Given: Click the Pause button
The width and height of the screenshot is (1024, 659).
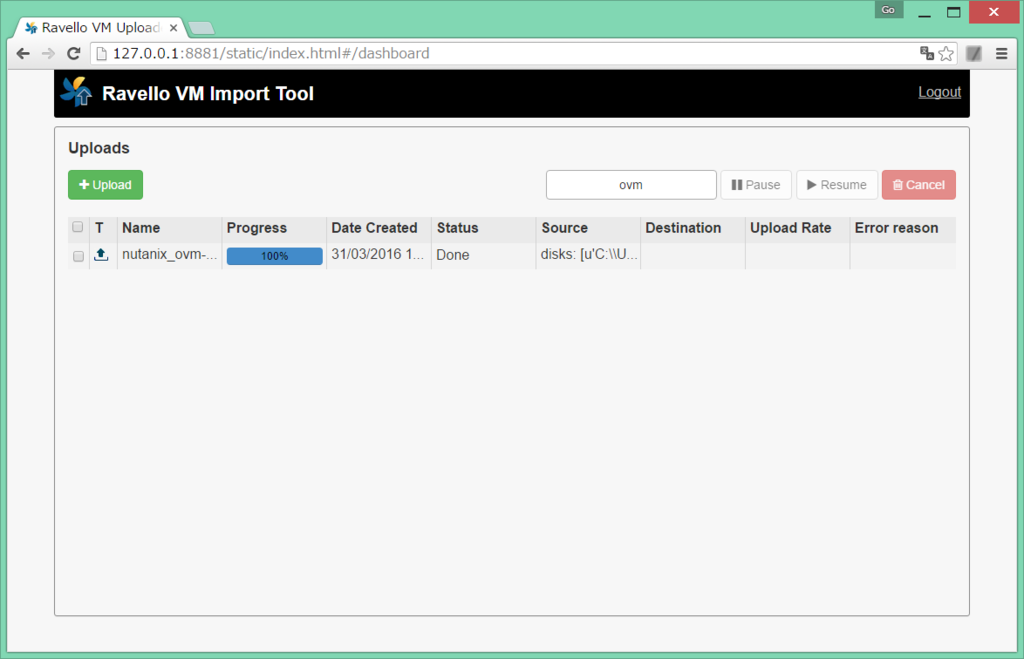Looking at the screenshot, I should 756,185.
